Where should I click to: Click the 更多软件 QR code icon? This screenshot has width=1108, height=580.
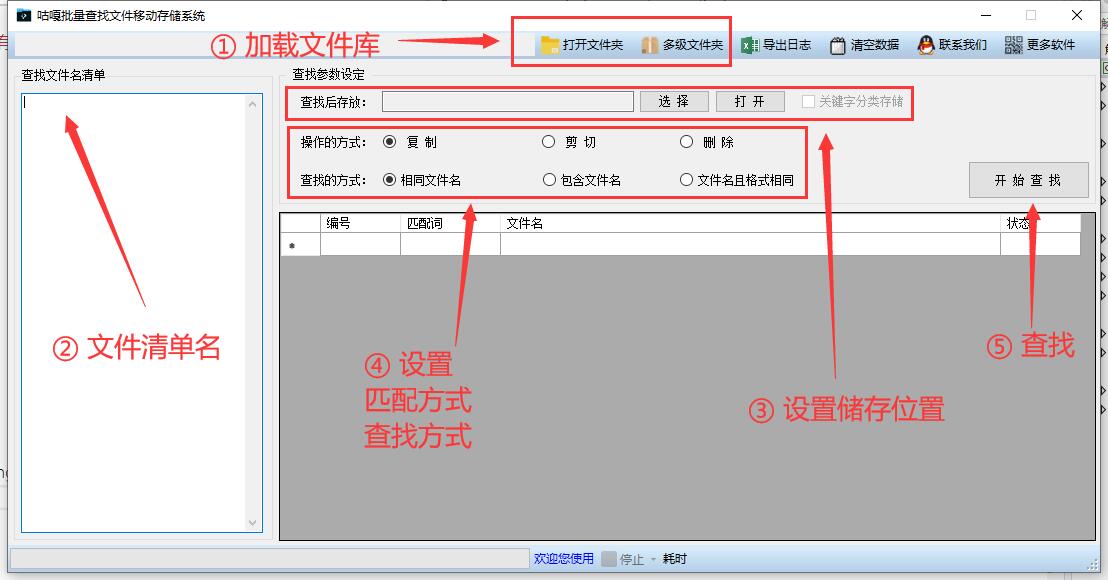pos(1013,45)
